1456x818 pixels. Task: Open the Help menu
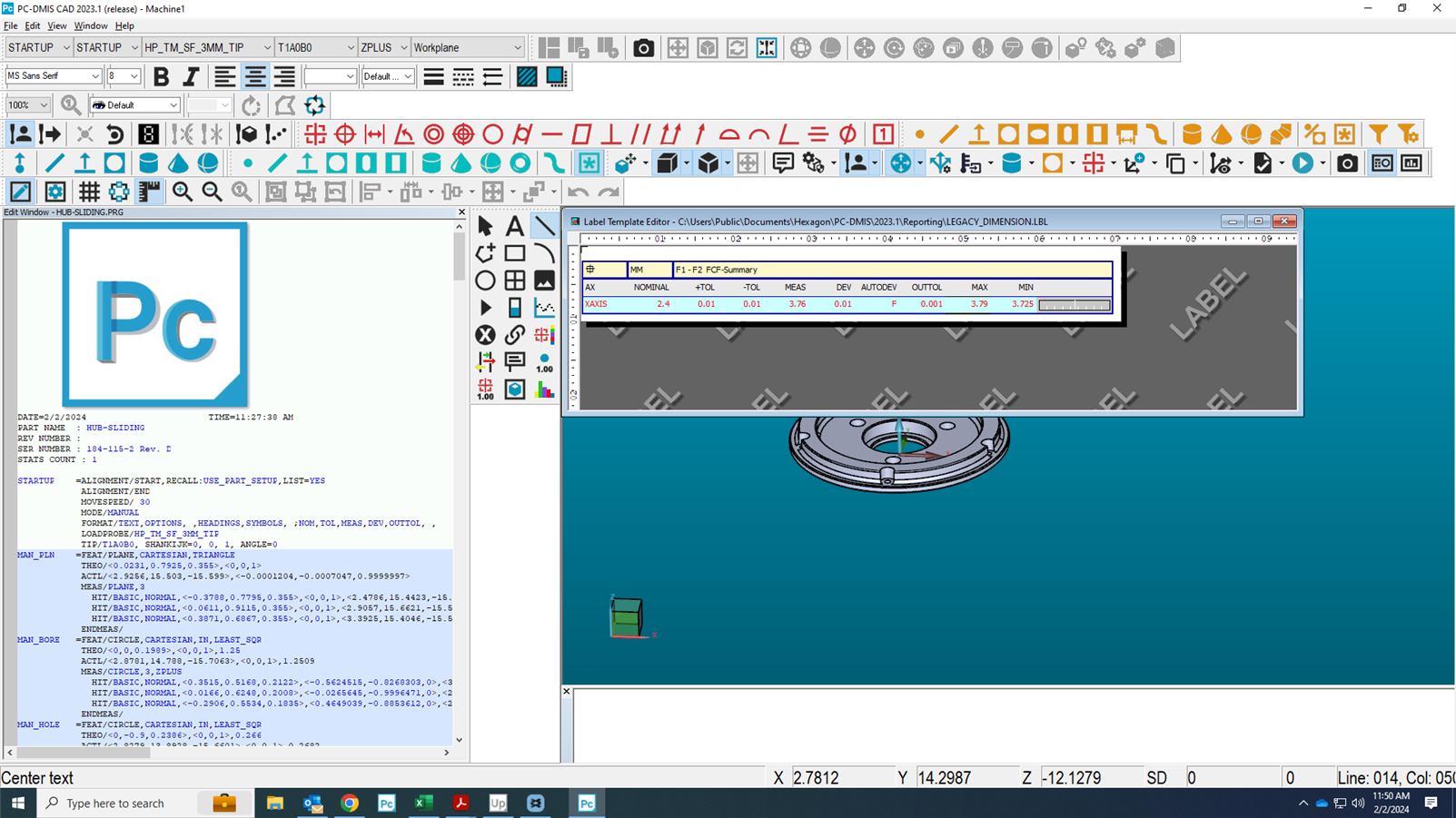(124, 25)
